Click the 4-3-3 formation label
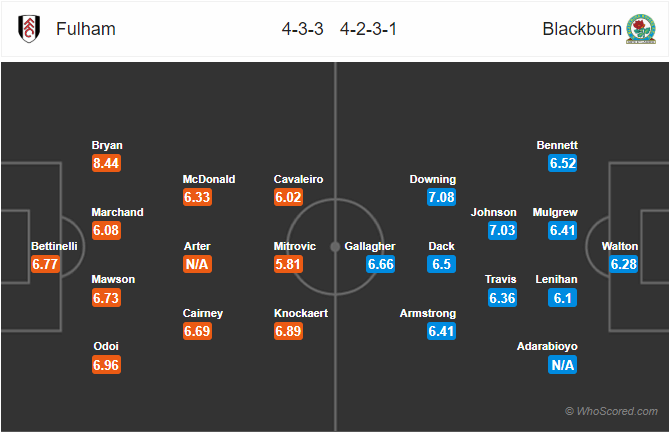The height and width of the screenshot is (432, 671). click(x=302, y=29)
